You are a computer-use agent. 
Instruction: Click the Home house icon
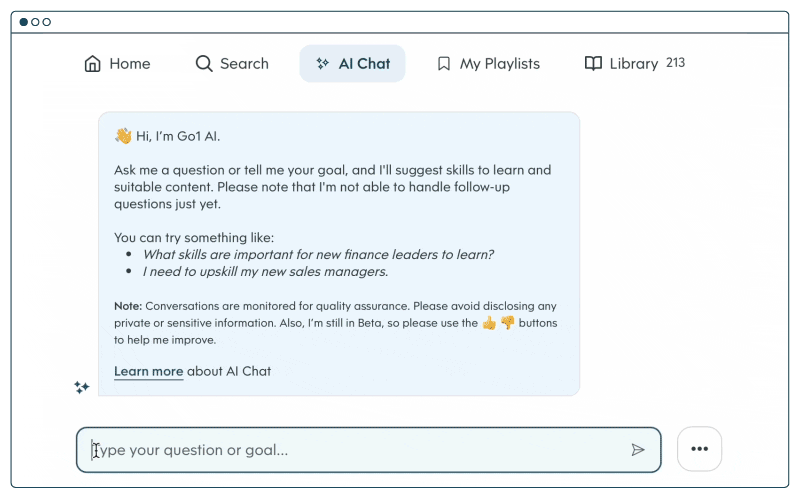point(93,64)
